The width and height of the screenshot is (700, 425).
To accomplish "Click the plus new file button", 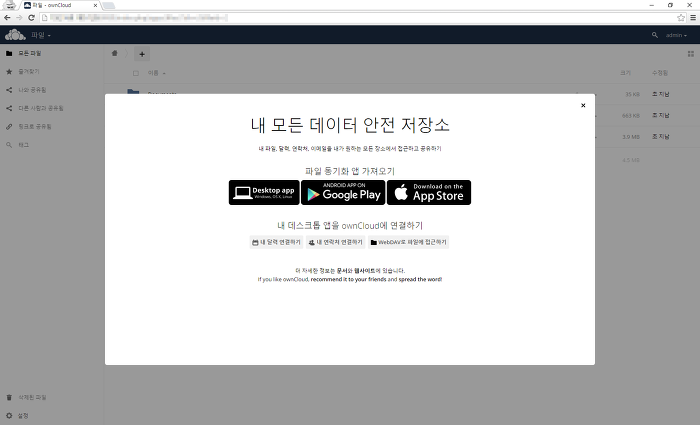I will coord(142,54).
